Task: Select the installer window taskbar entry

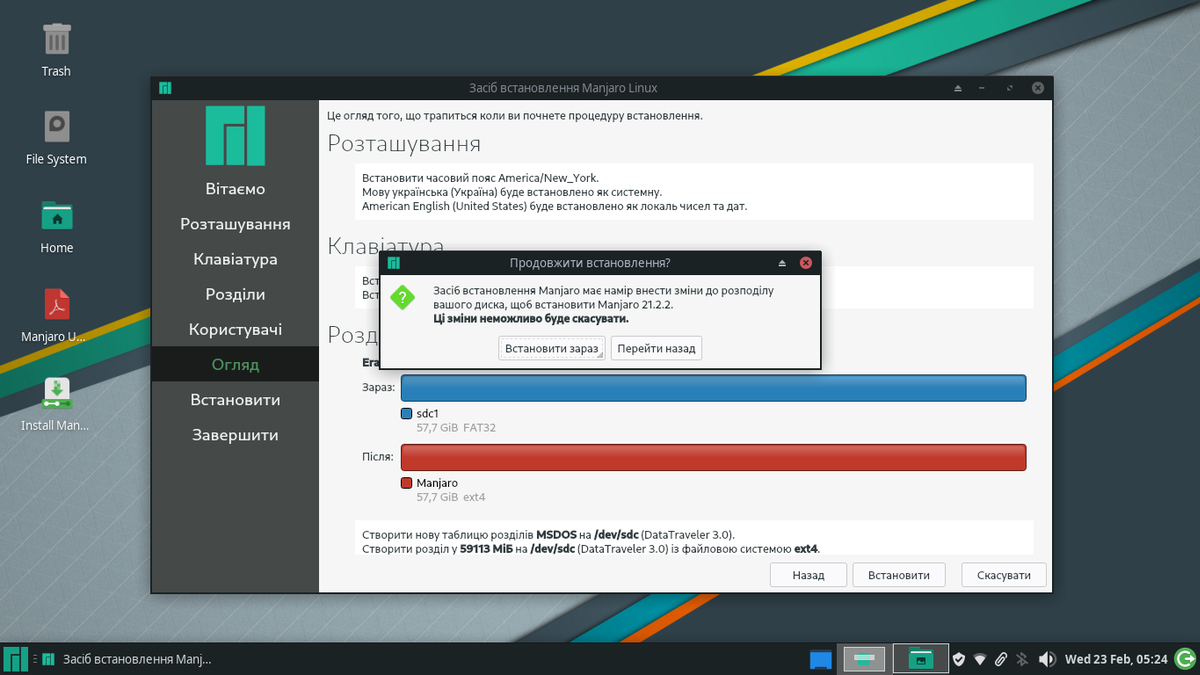Action: pyautogui.click(x=127, y=659)
